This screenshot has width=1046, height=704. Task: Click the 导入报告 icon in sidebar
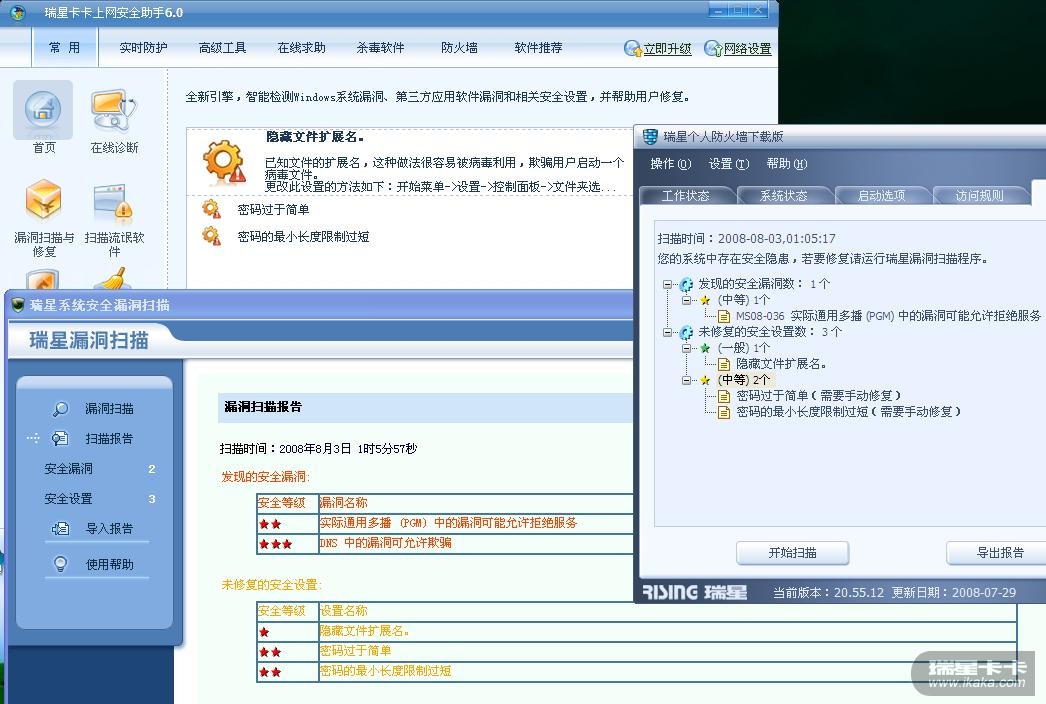point(60,529)
